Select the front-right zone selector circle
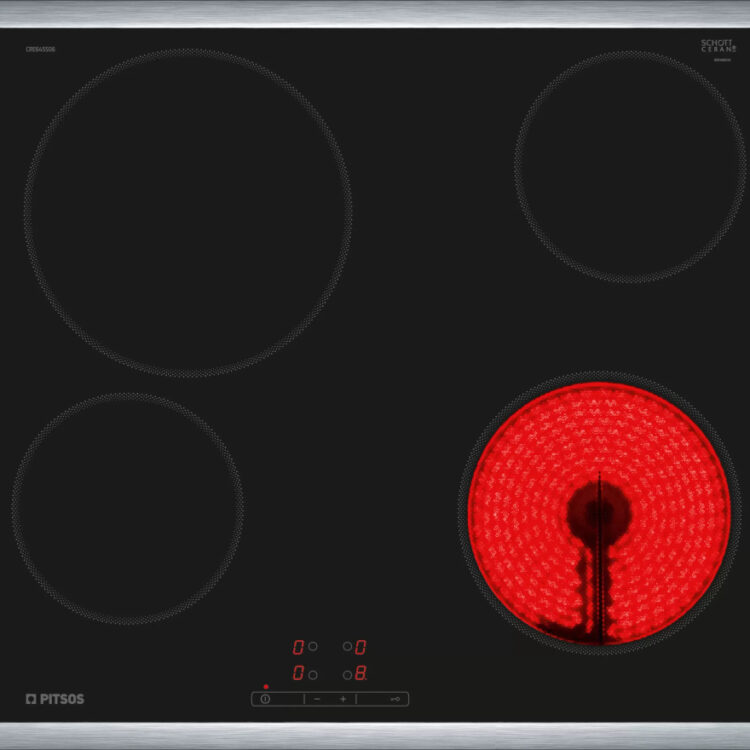 pyautogui.click(x=347, y=675)
